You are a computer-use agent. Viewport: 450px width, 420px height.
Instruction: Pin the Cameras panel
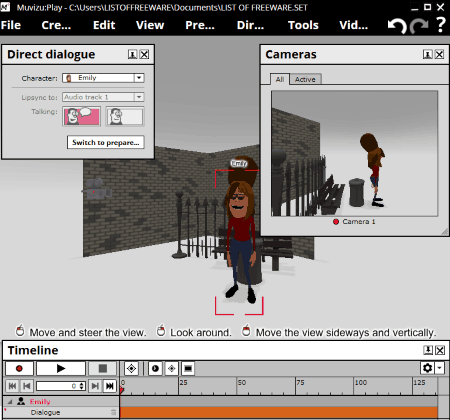428,54
